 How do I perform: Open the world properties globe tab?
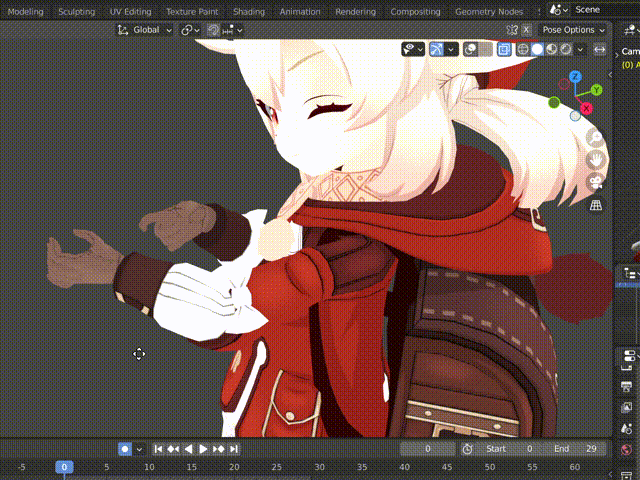[627, 450]
